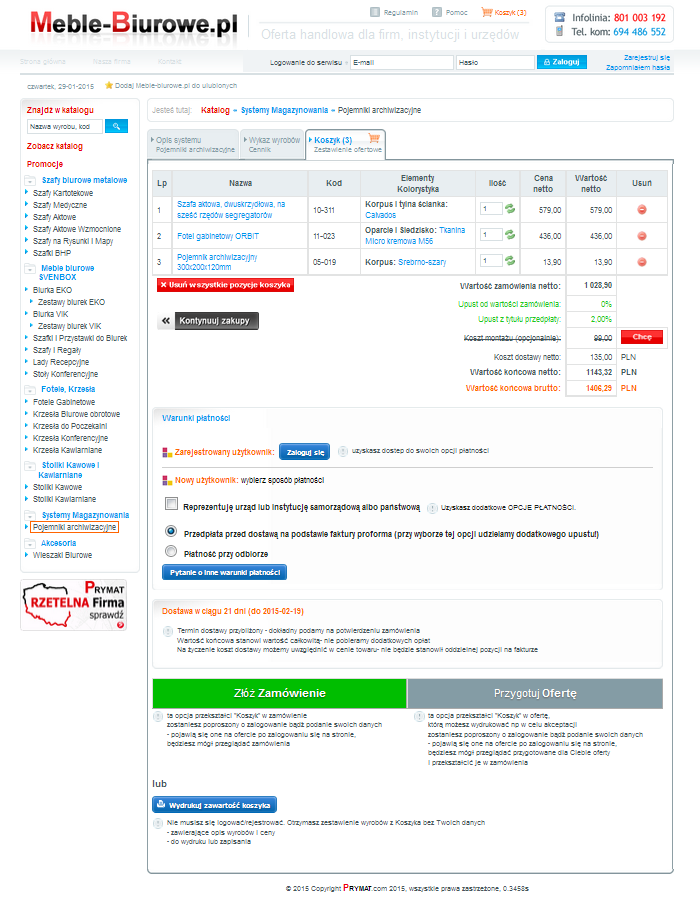The image size is (700, 917).
Task: Click the E-mail login input field
Action: 398,62
